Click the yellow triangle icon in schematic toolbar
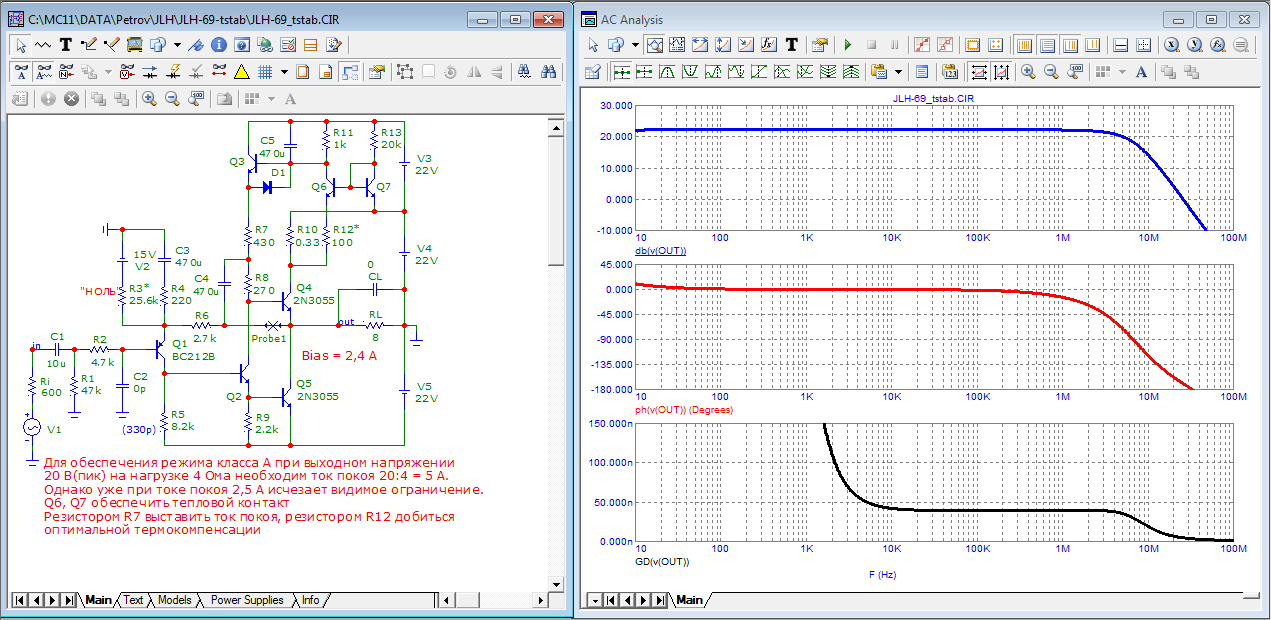Screen dimensions: 1271x620 point(241,72)
